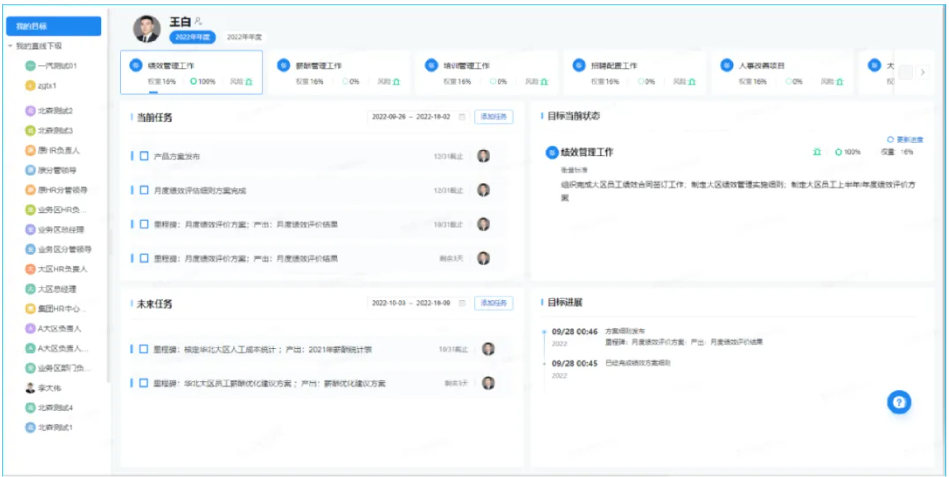Click assignee avatar on 月度绩效评估细则方案完成 row
The height and width of the screenshot is (477, 949).
483,190
